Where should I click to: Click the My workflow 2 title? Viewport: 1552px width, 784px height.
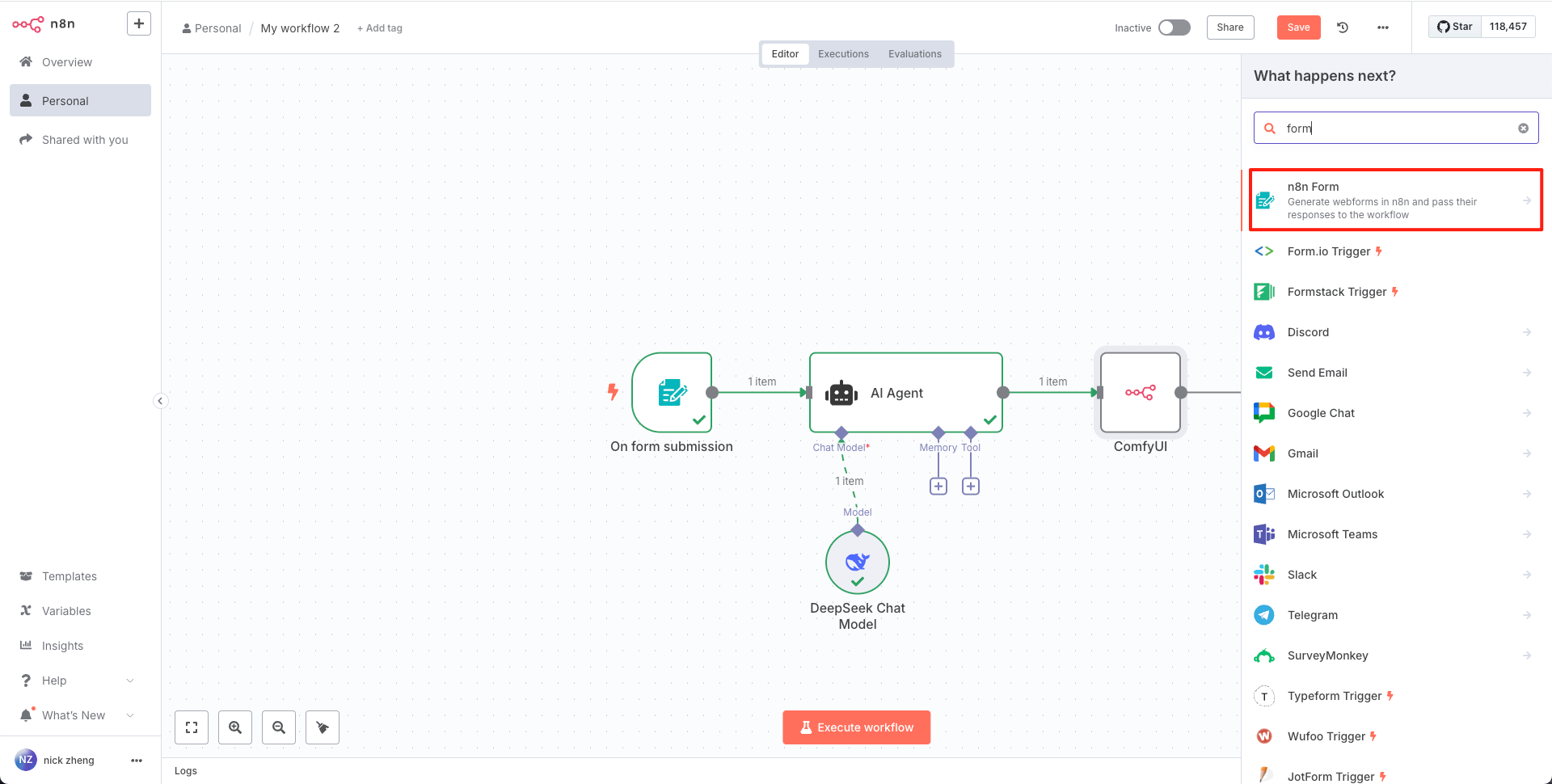click(x=300, y=28)
